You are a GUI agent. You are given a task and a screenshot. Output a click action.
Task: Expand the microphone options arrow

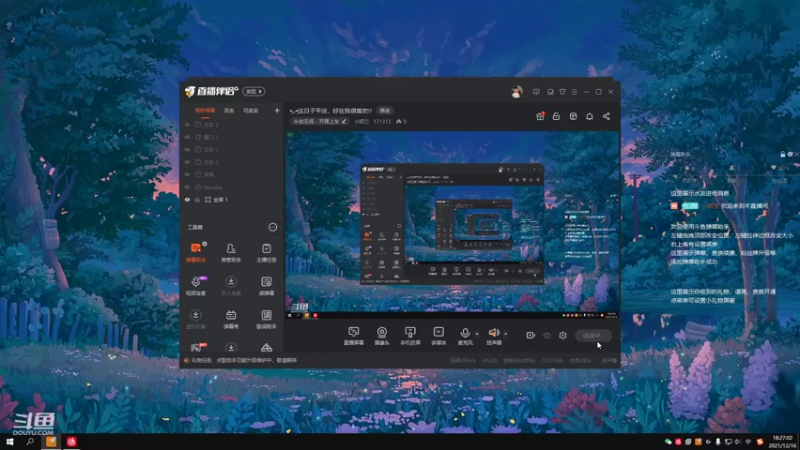click(x=477, y=334)
